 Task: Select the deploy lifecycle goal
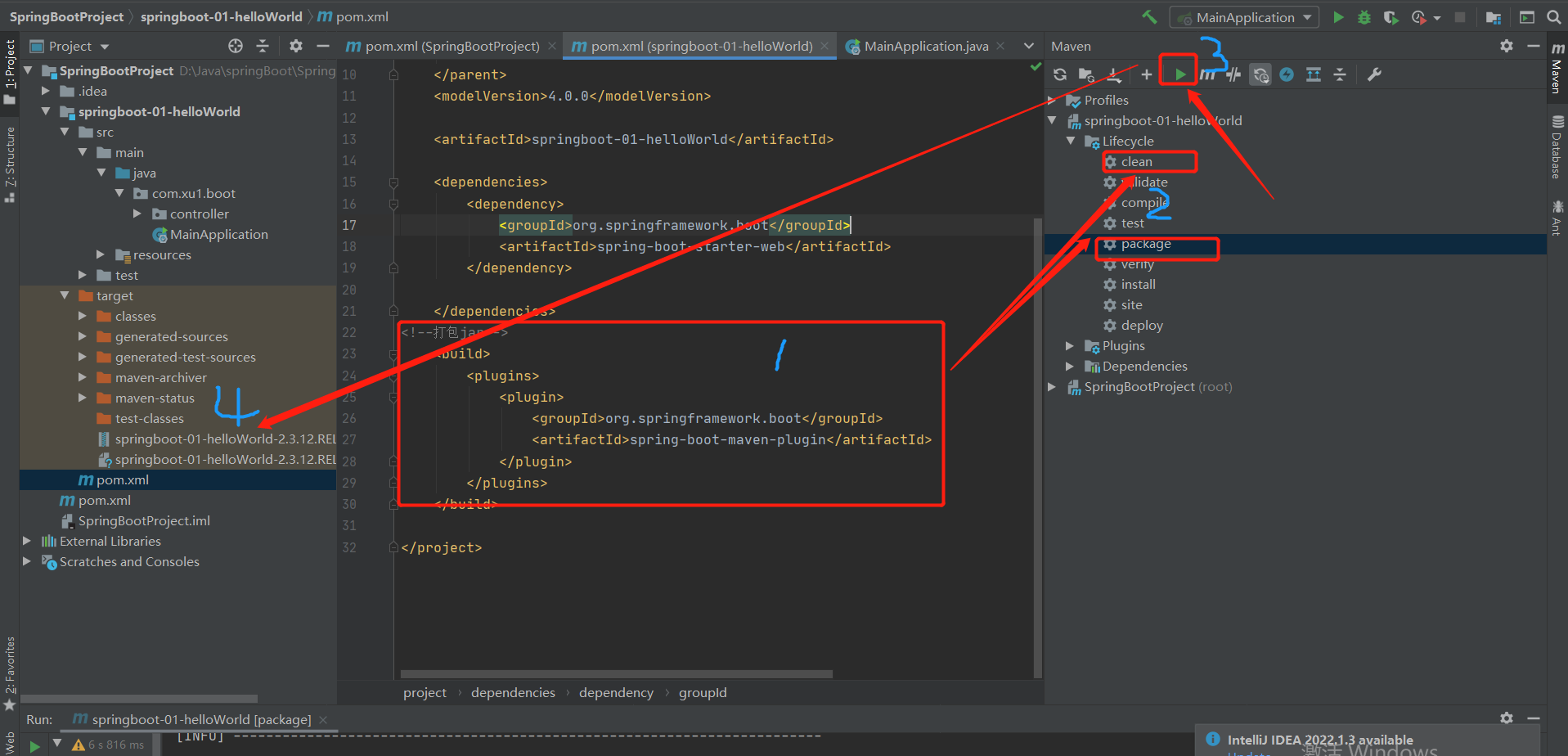coord(1141,326)
